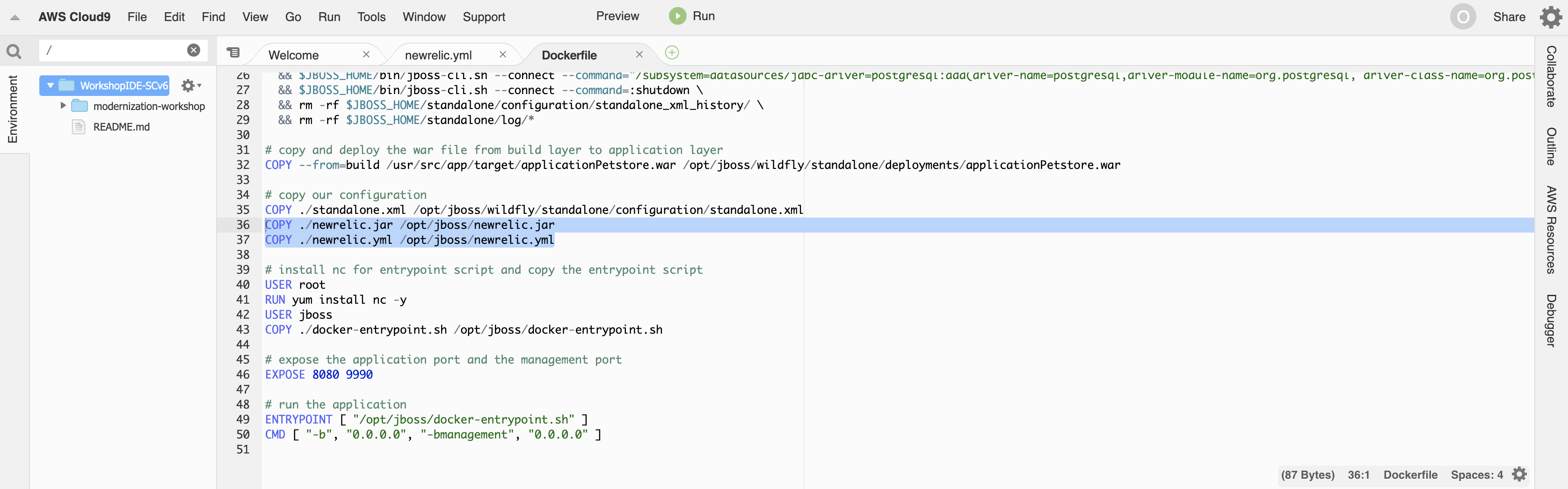Click the 36:1 cursor position indicator

point(1358,475)
